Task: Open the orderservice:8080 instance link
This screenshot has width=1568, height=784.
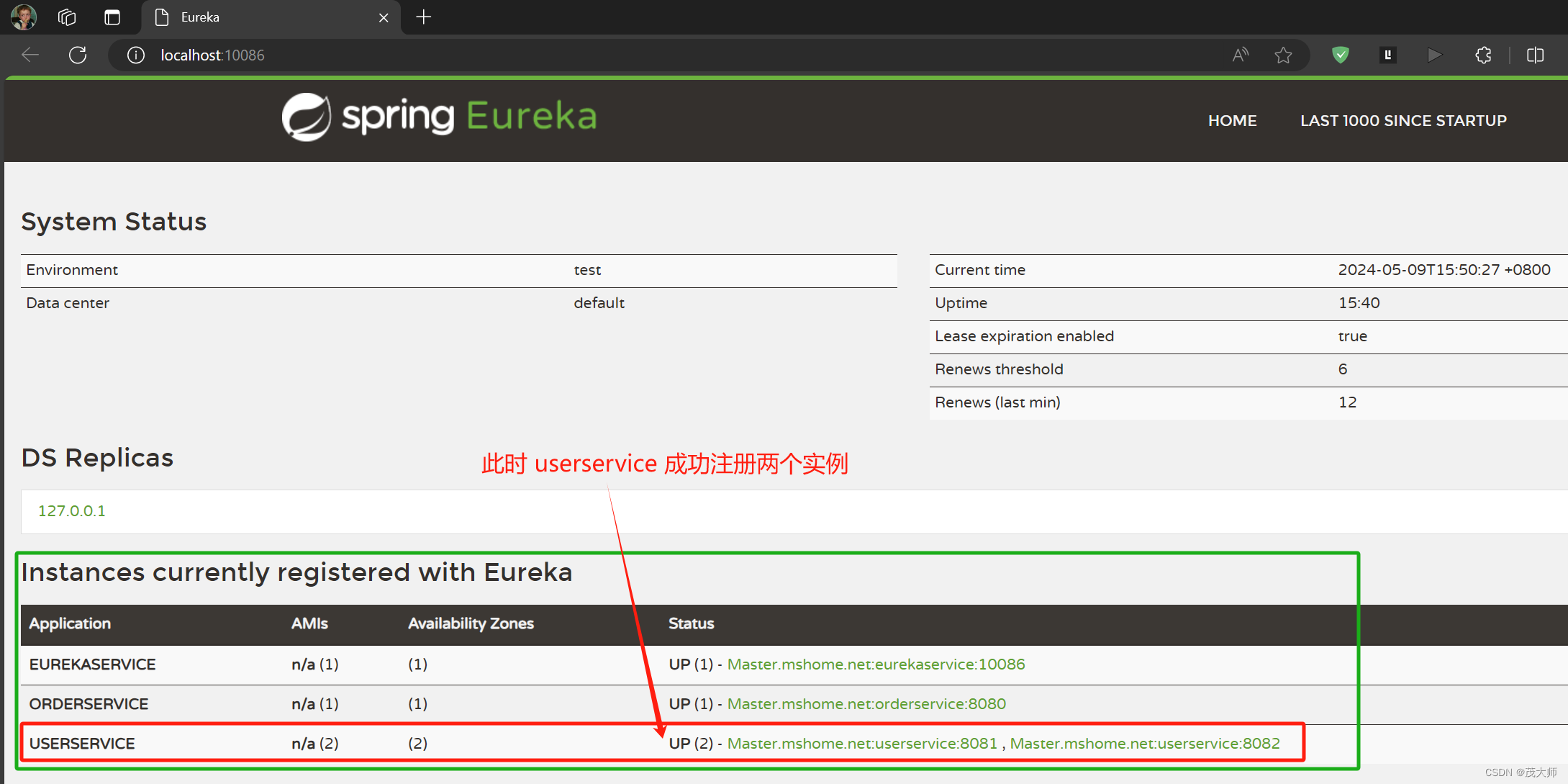Action: 866,703
